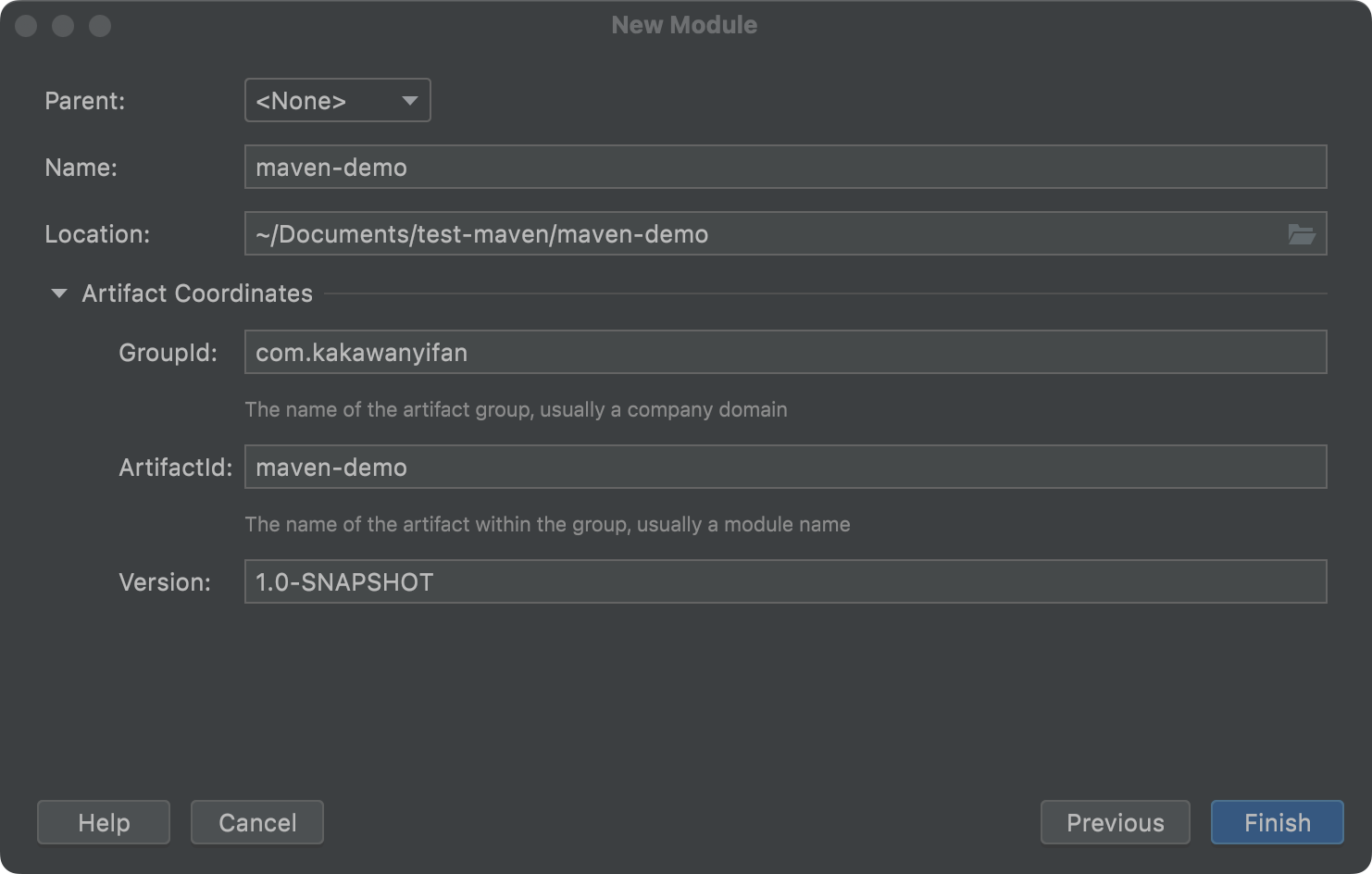Viewport: 1372px width, 874px height.
Task: Click the Artifact Coordinates section heading text
Action: [x=197, y=293]
